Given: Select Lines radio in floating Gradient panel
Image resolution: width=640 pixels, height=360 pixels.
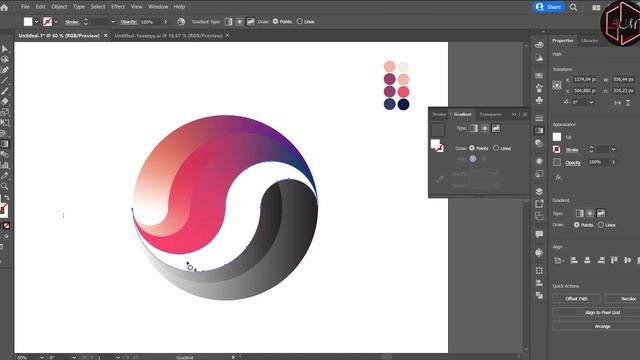Looking at the screenshot, I should (x=496, y=148).
